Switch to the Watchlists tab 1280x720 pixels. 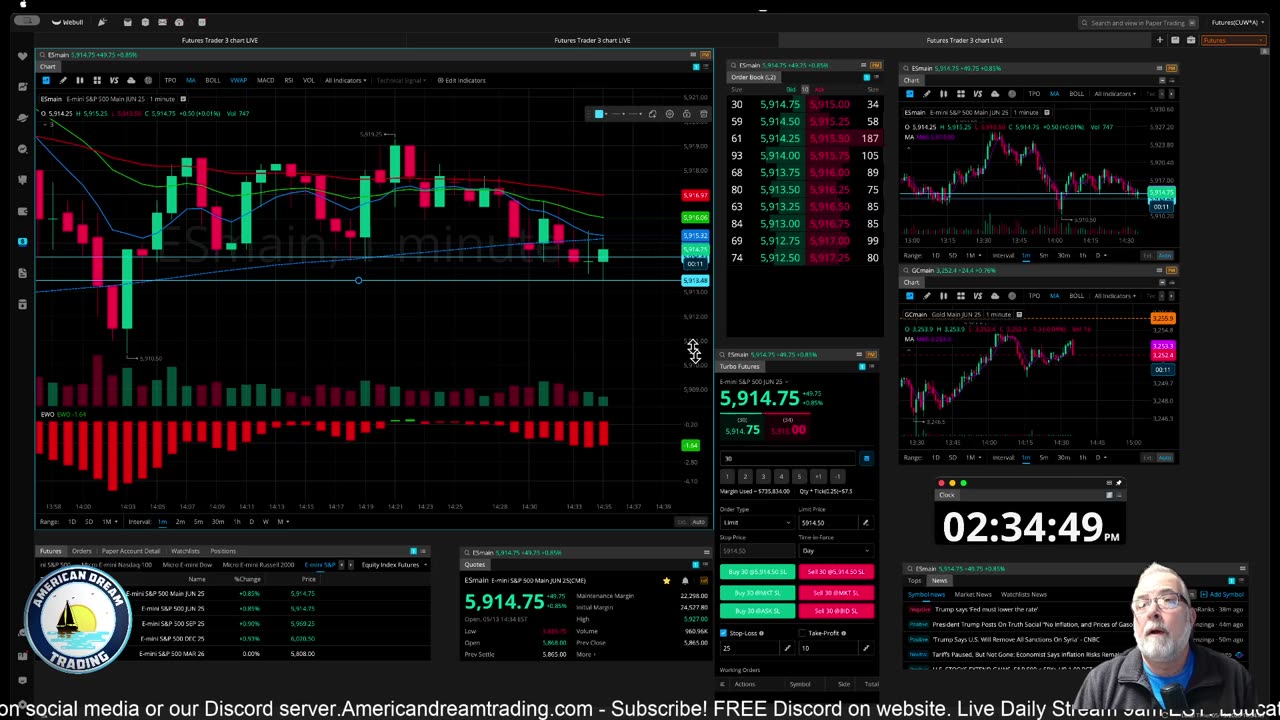pos(185,551)
